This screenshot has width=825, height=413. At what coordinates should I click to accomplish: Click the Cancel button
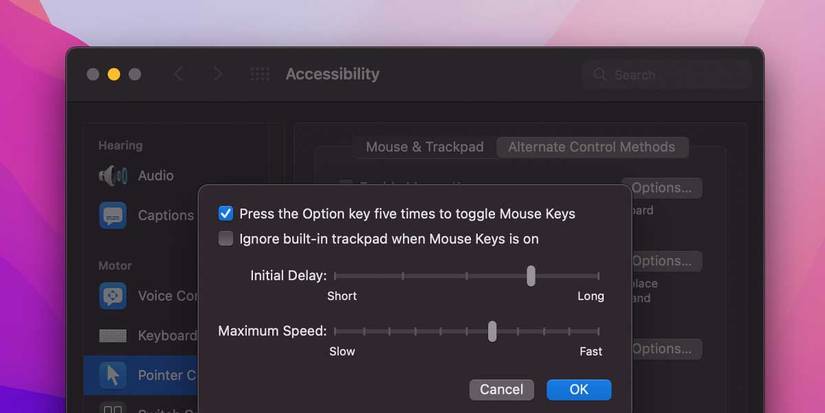(x=501, y=389)
